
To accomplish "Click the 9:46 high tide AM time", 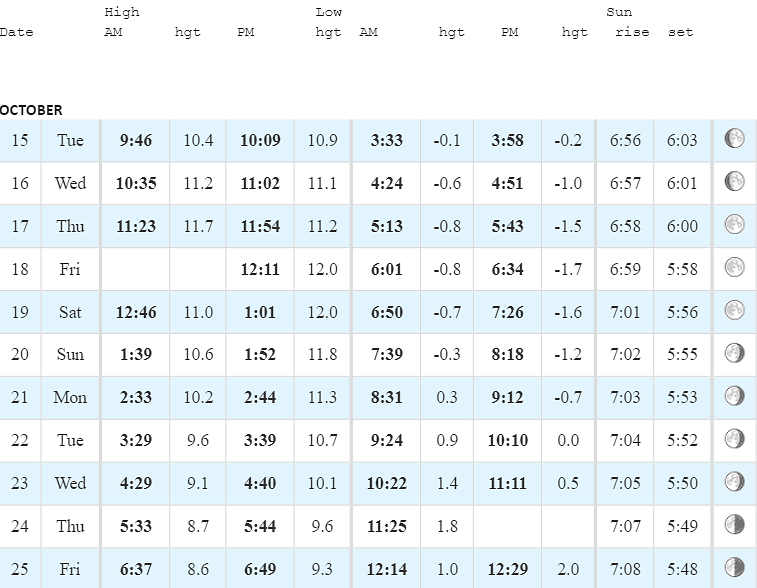I will [x=135, y=140].
